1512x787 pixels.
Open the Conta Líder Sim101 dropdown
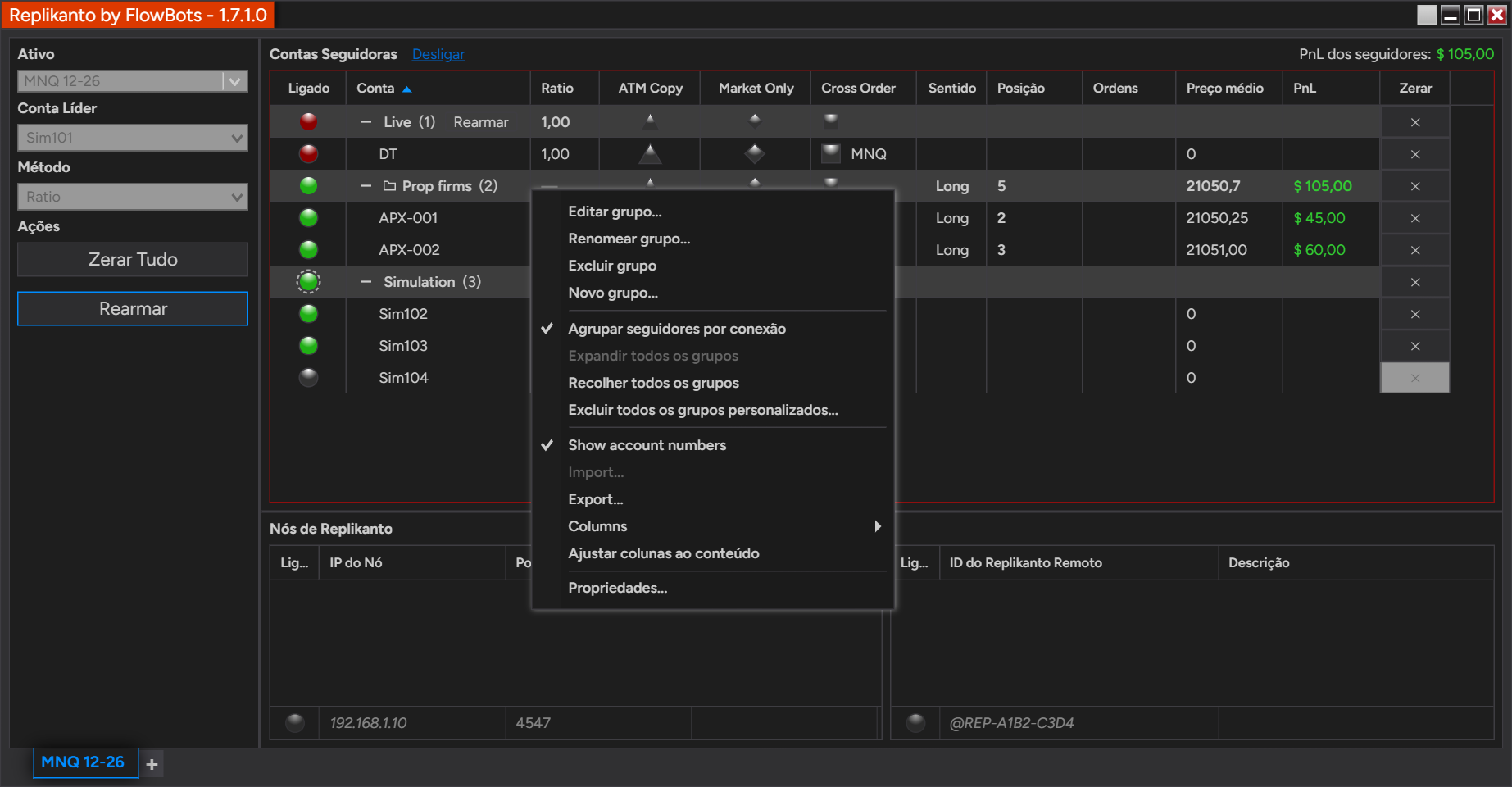click(133, 138)
